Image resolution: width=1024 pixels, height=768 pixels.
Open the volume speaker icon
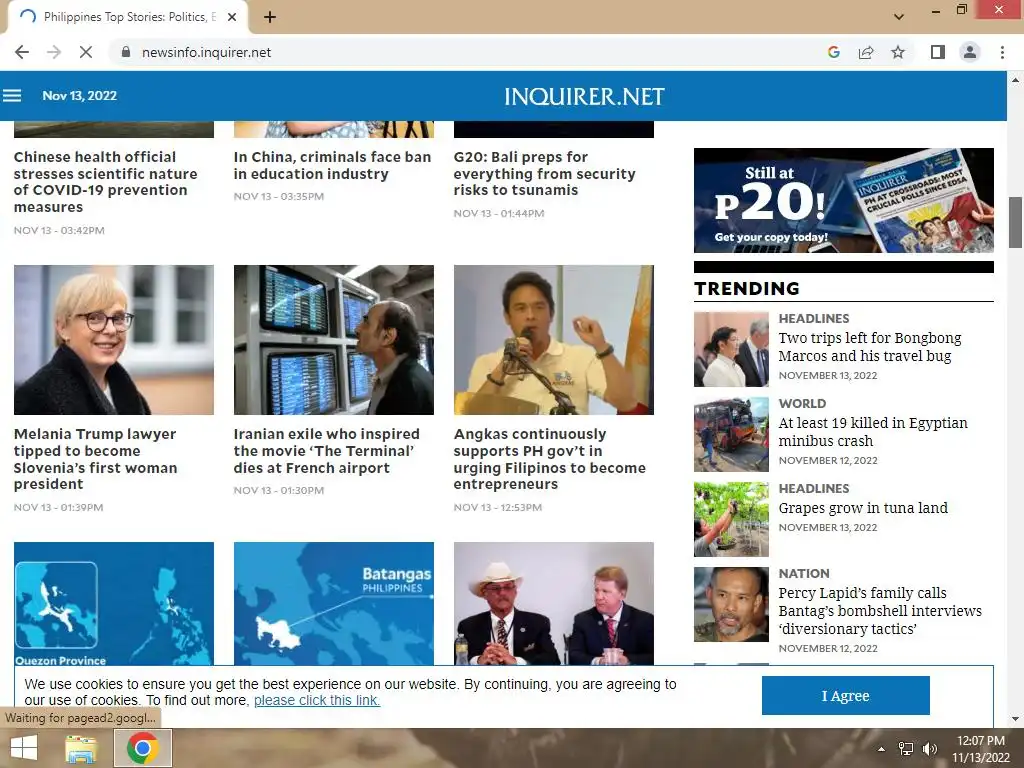pyautogui.click(x=929, y=749)
